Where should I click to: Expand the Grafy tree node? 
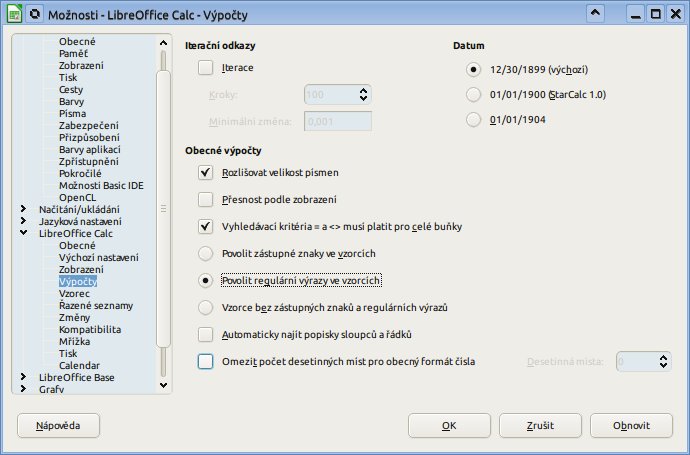click(x=23, y=389)
